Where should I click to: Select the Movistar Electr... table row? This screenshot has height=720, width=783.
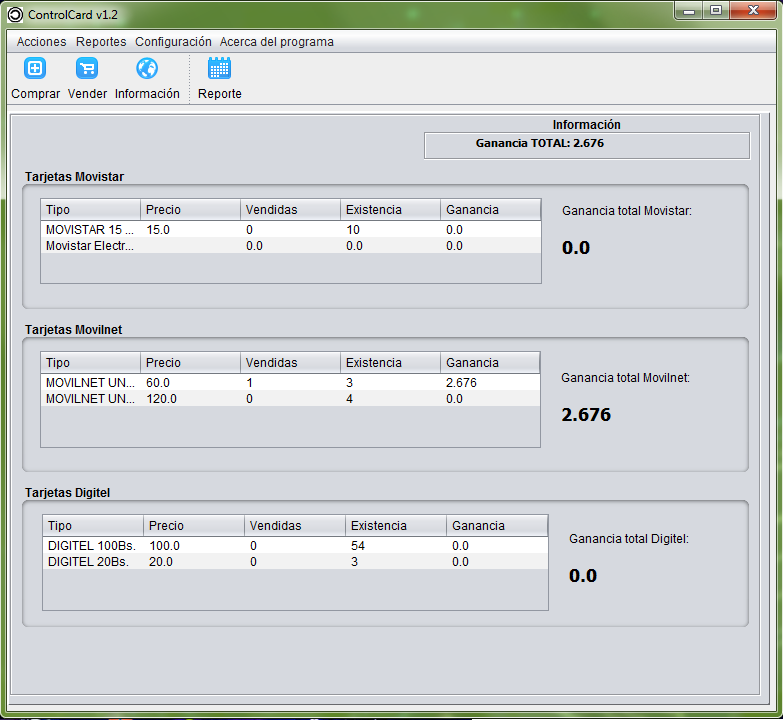coord(90,245)
